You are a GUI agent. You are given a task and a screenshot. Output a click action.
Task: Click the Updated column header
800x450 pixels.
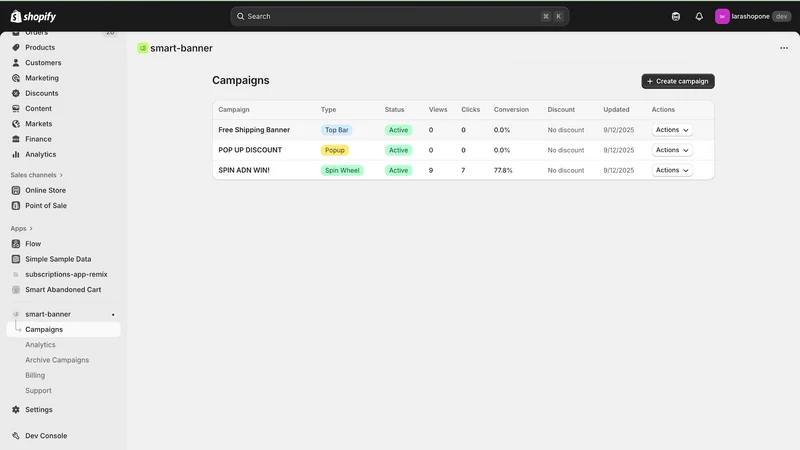(x=616, y=110)
